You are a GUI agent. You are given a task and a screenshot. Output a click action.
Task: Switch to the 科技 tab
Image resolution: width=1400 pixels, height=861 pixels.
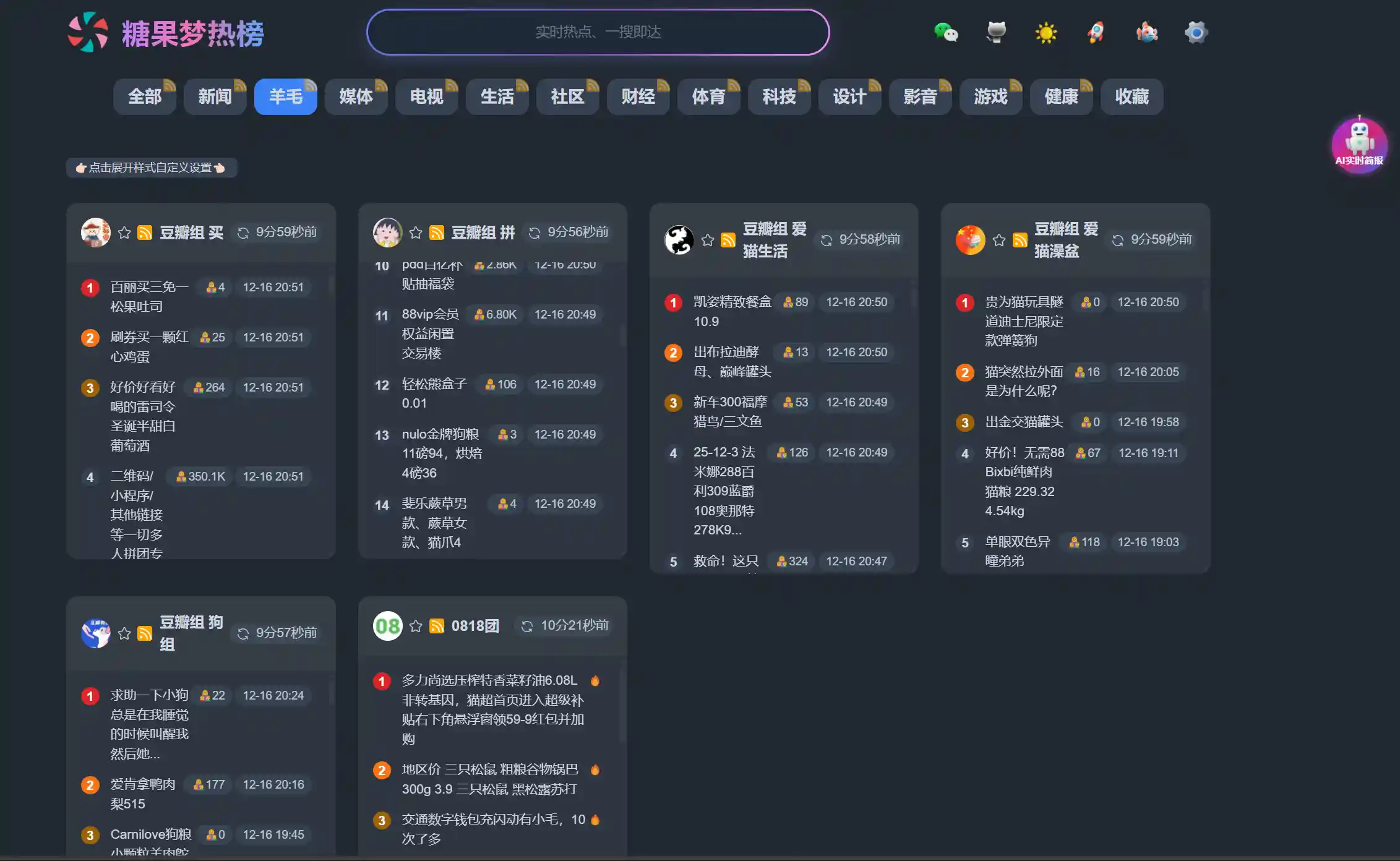(x=779, y=96)
